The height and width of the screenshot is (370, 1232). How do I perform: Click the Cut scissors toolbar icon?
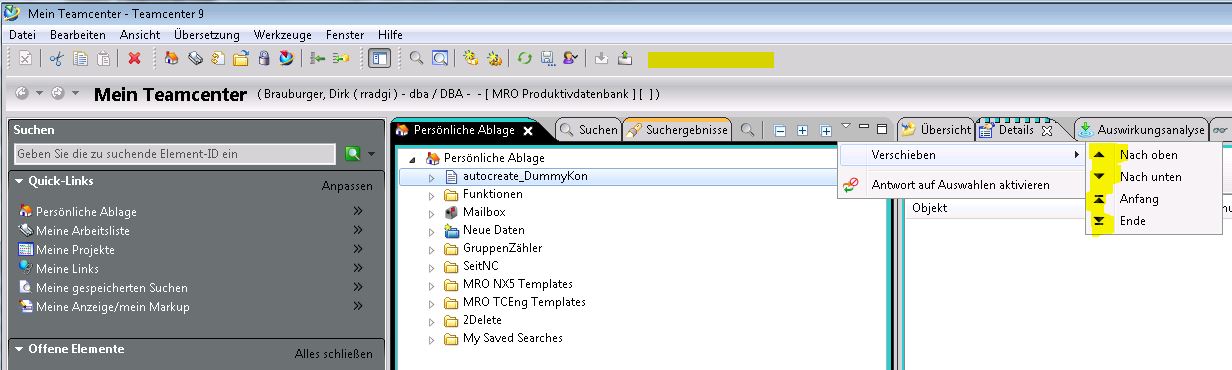click(x=56, y=58)
